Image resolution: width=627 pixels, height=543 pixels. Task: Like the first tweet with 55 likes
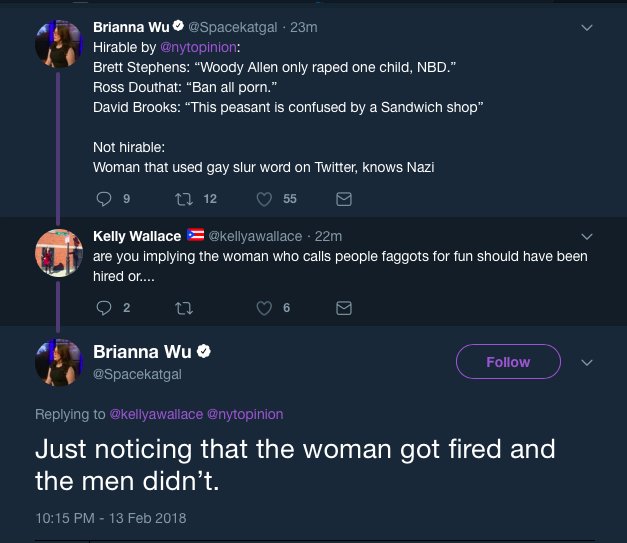[x=264, y=199]
